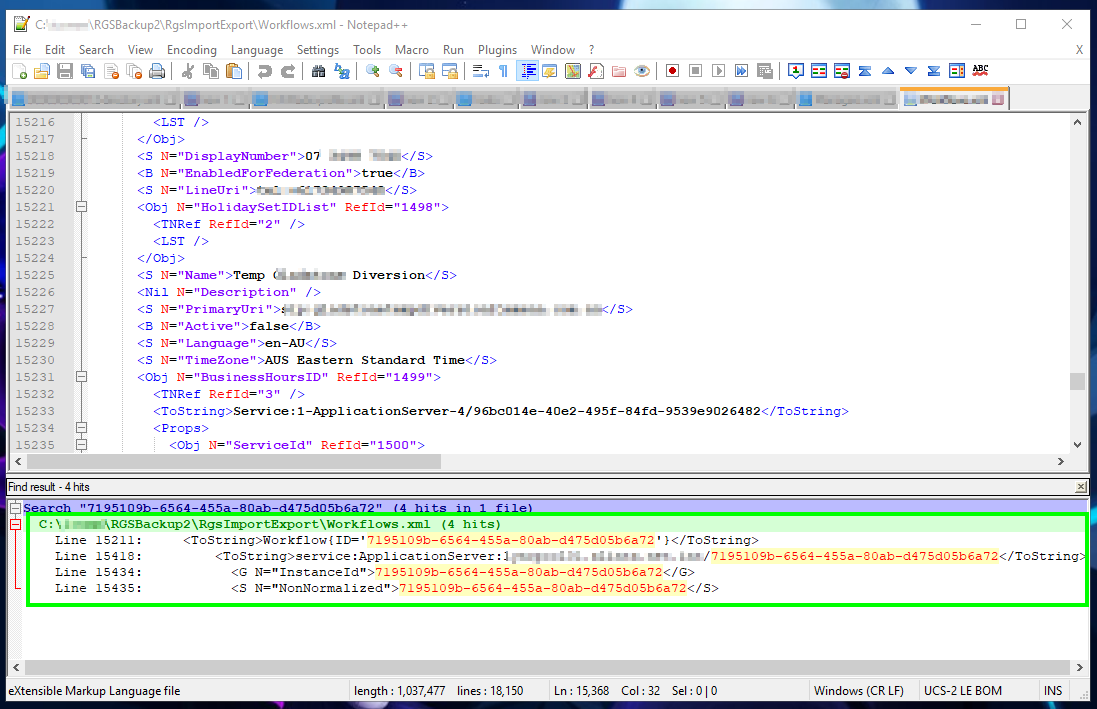Screen dimensions: 1097x709
Task: Close the current document via toolbar icon
Action: click(x=111, y=71)
